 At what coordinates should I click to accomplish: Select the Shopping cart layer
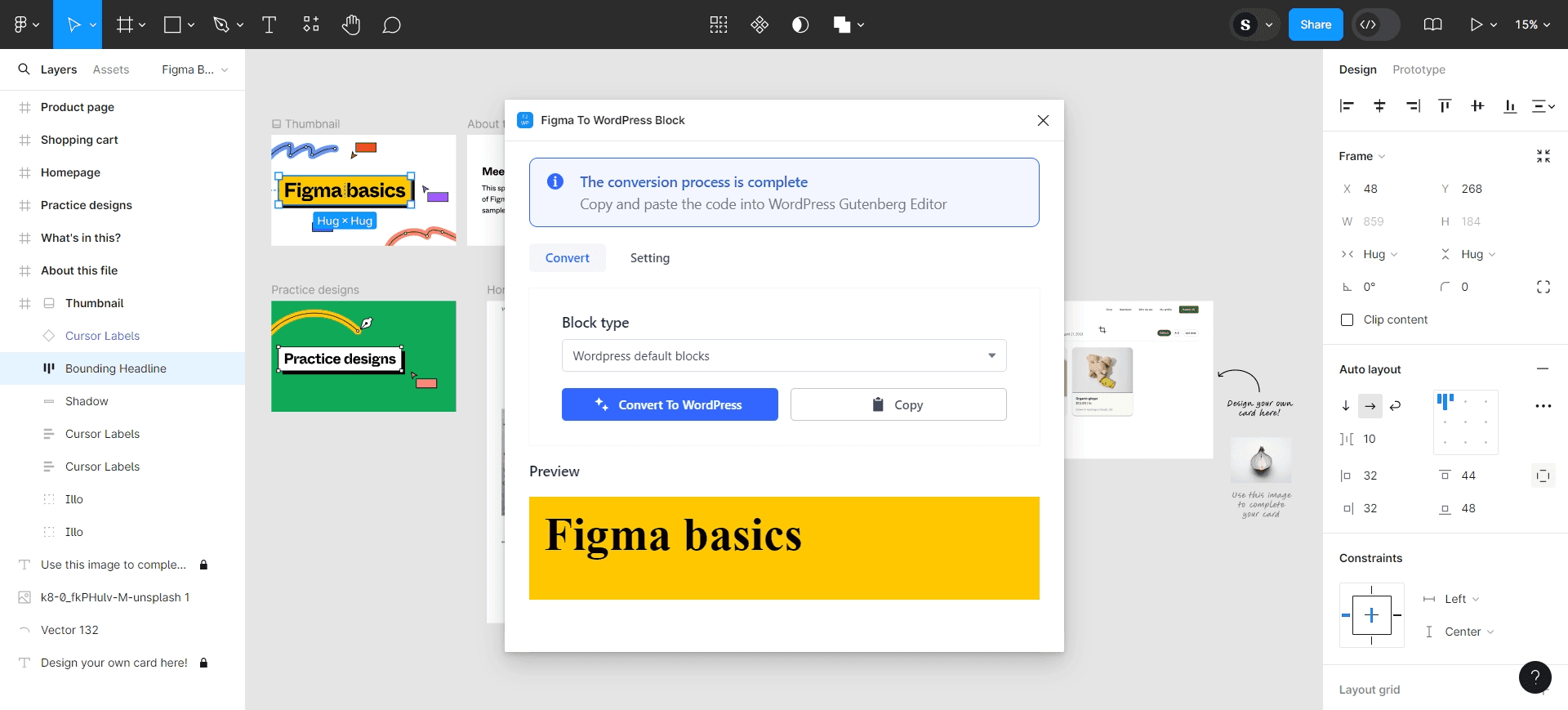point(122,140)
